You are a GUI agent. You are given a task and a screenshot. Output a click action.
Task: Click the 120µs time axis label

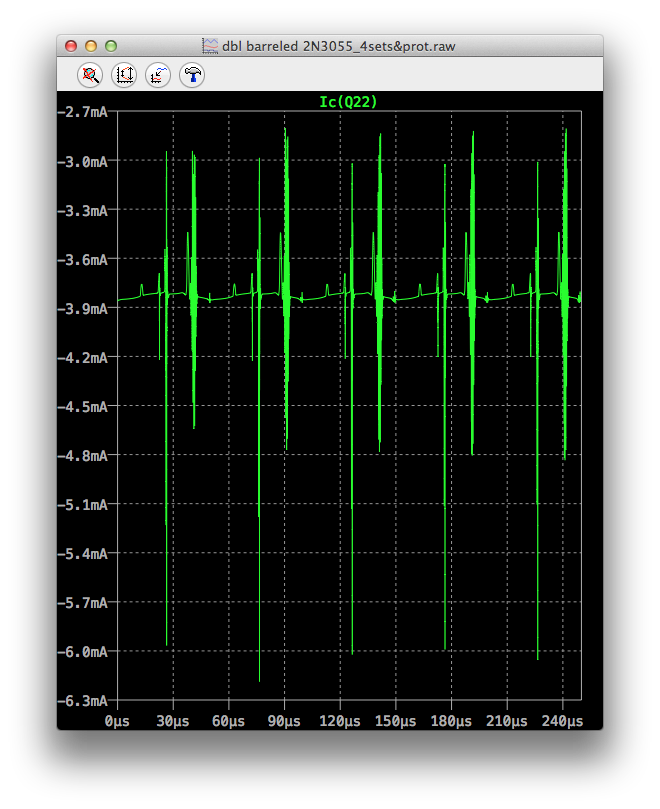(x=340, y=721)
